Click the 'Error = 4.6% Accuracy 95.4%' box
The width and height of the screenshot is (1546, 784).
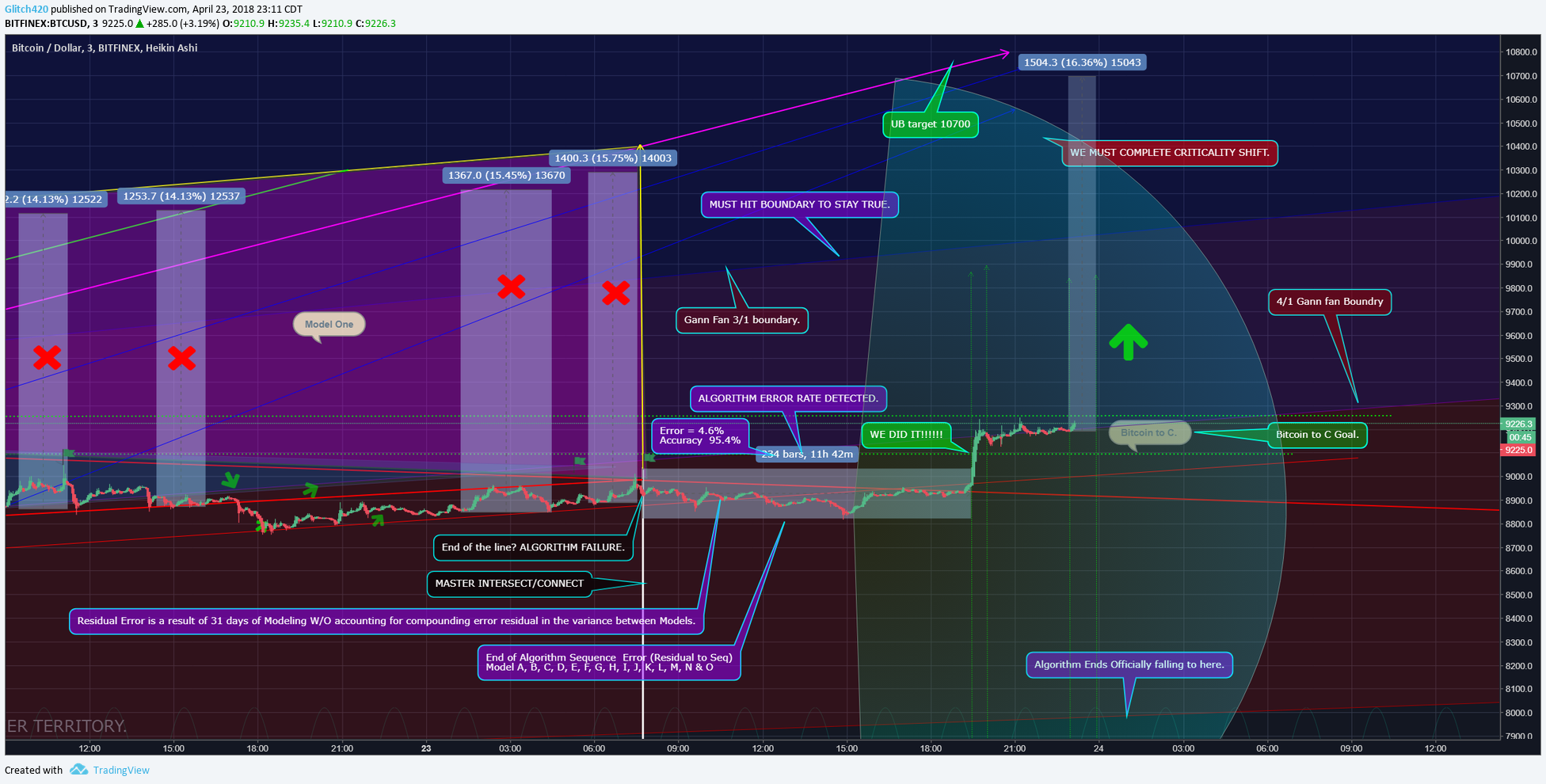pos(699,436)
